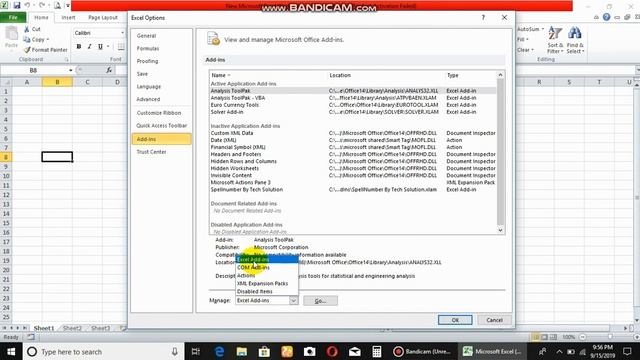
Task: Open the Quick Access Toolbar category
Action: (162, 126)
